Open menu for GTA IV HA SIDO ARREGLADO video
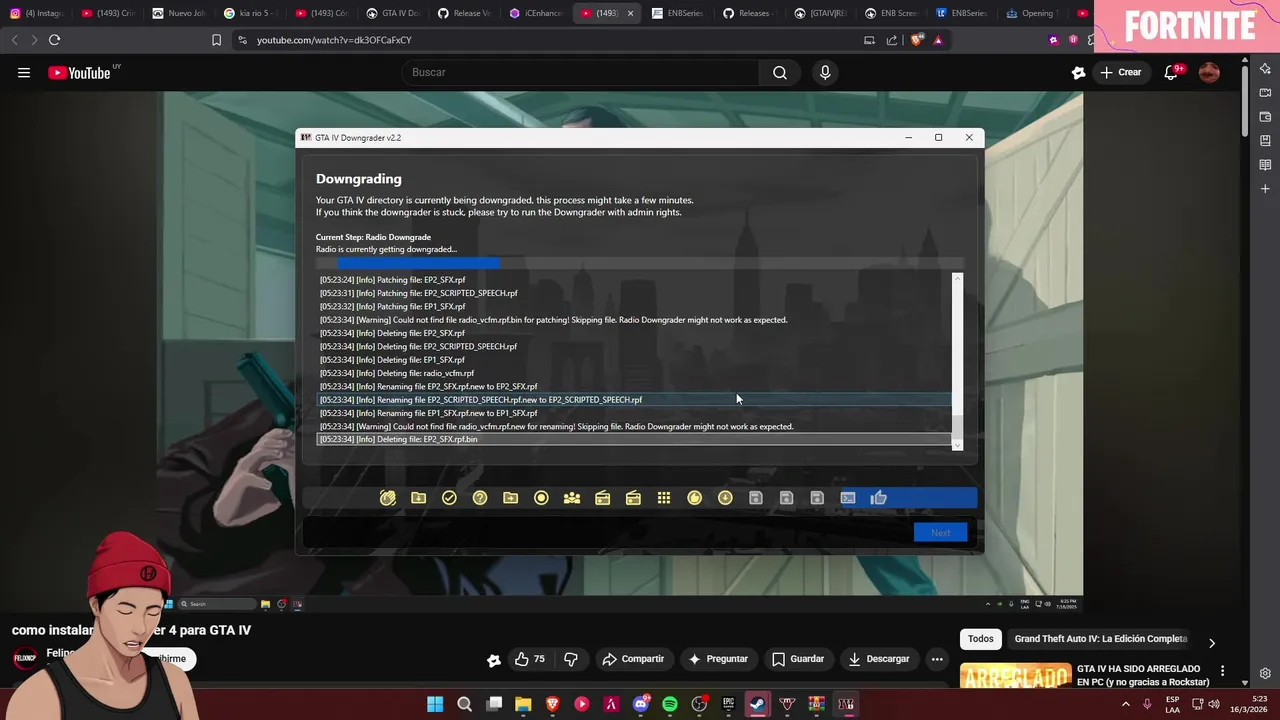 (x=1222, y=671)
